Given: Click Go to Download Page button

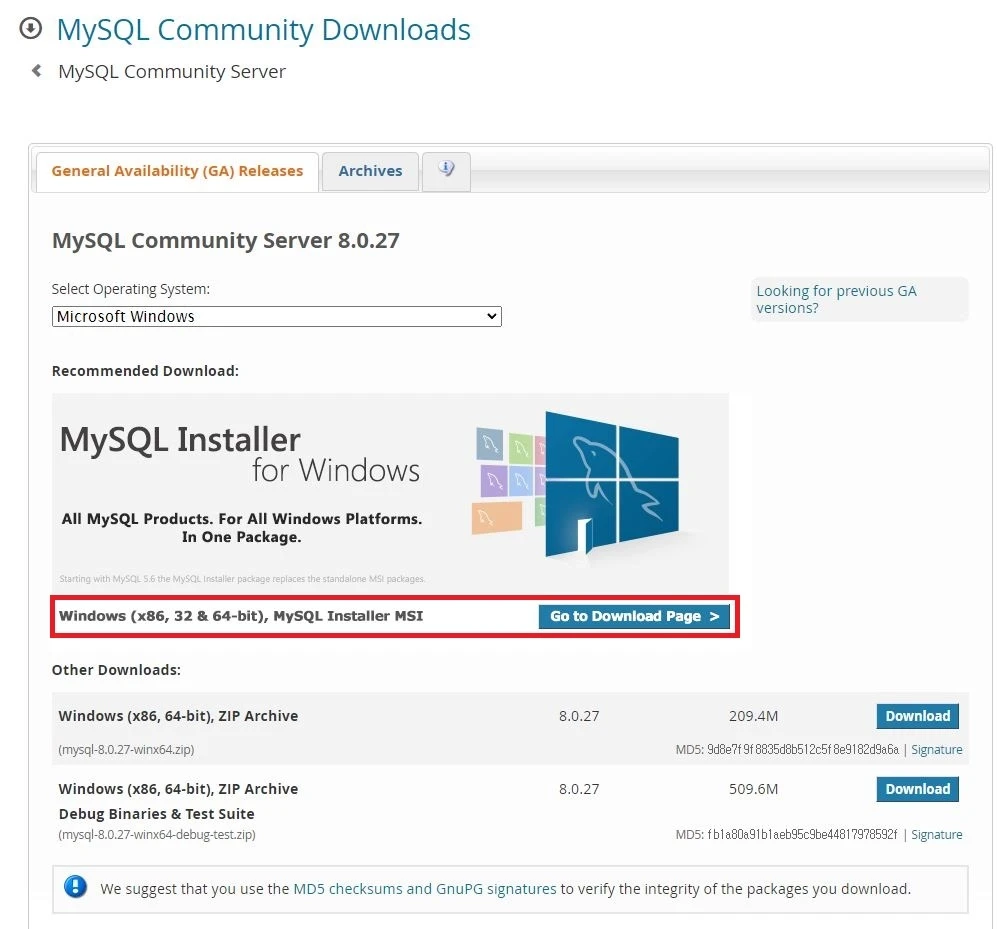Looking at the screenshot, I should (x=634, y=616).
